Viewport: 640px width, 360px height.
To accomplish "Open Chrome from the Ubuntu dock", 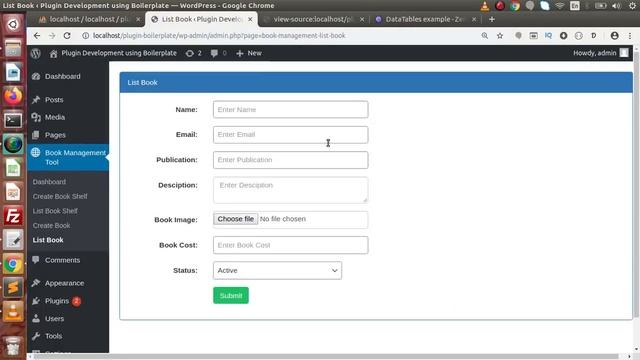I will [x=13, y=264].
